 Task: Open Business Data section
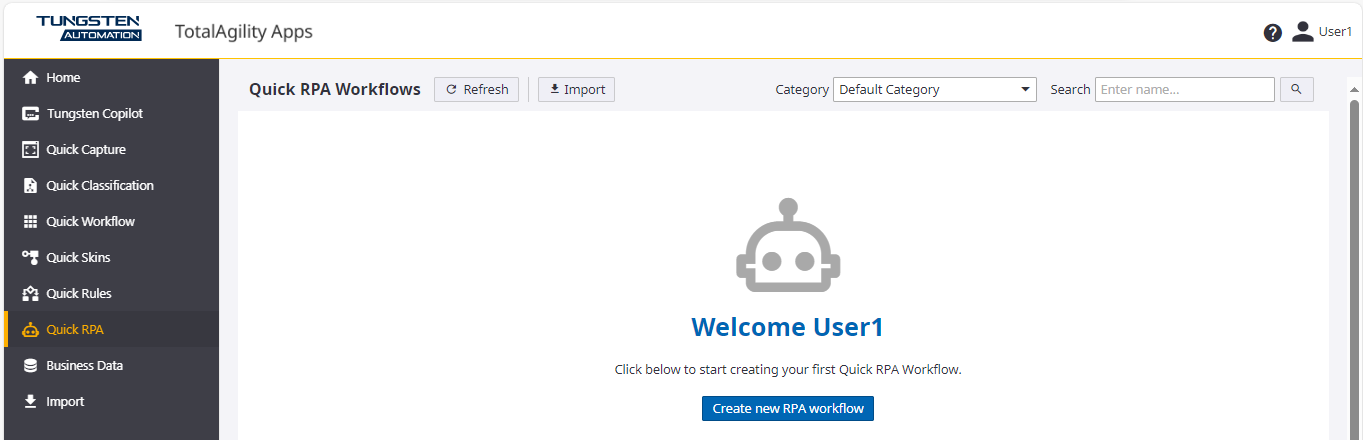point(111,366)
